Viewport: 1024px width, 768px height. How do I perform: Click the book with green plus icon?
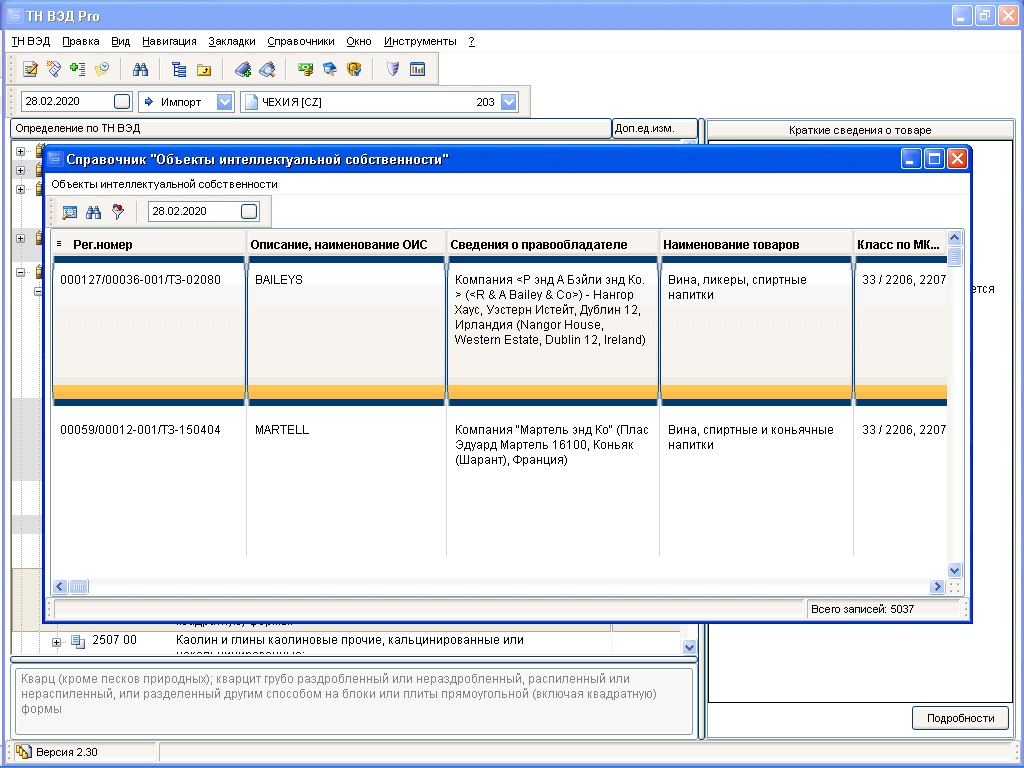coord(243,69)
